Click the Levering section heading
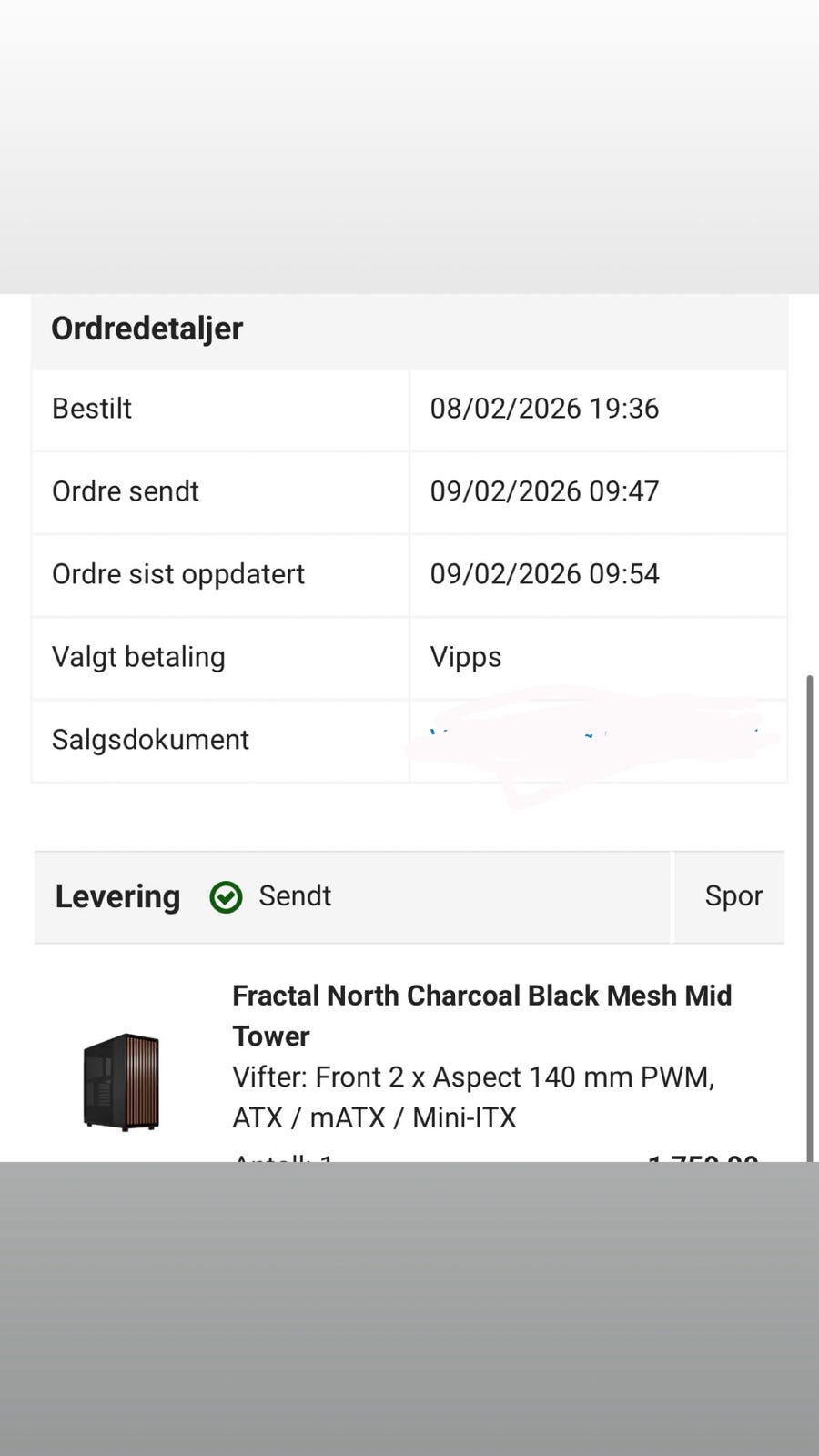 pyautogui.click(x=117, y=896)
